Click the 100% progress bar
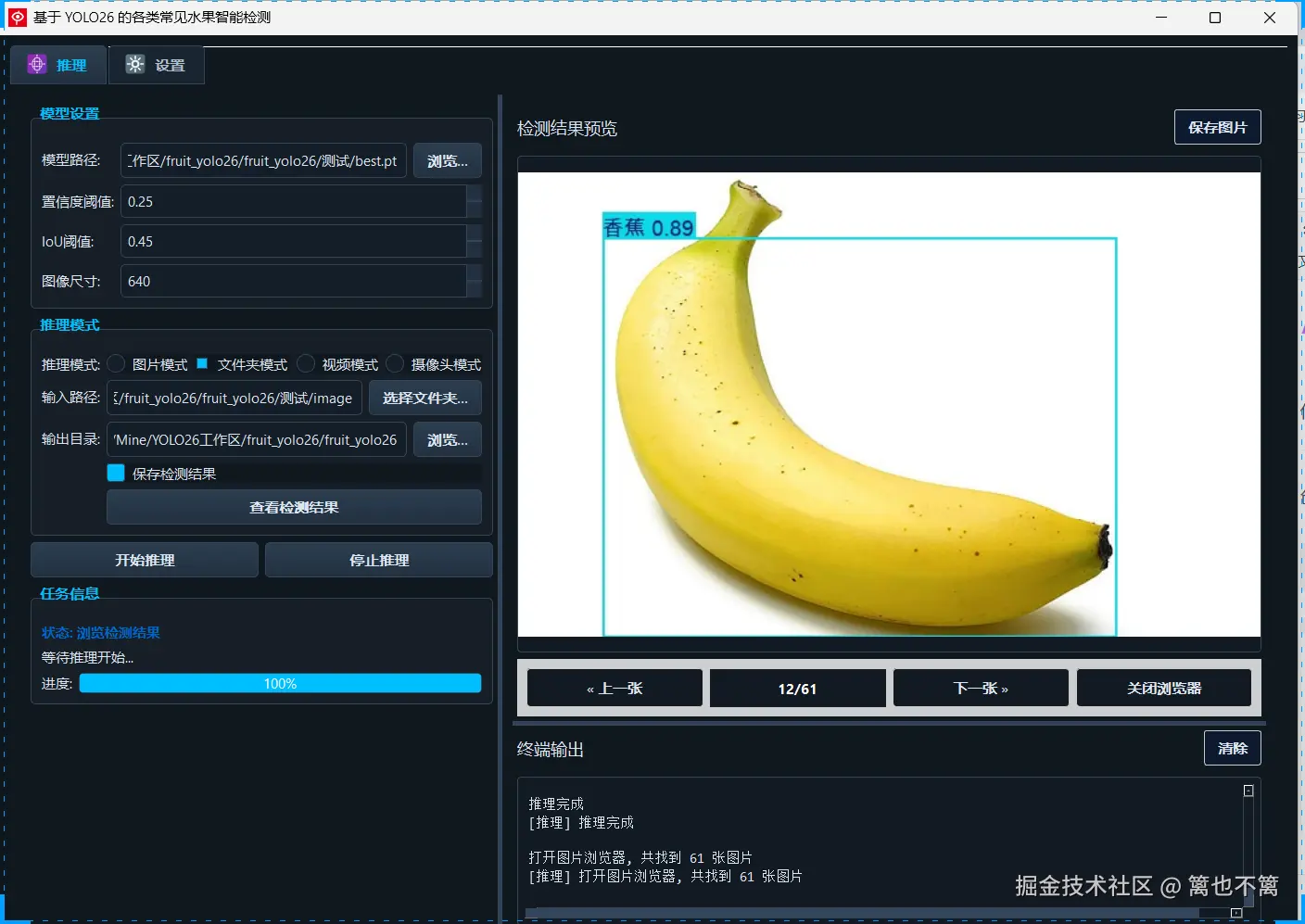Image resolution: width=1305 pixels, height=924 pixels. pos(280,683)
